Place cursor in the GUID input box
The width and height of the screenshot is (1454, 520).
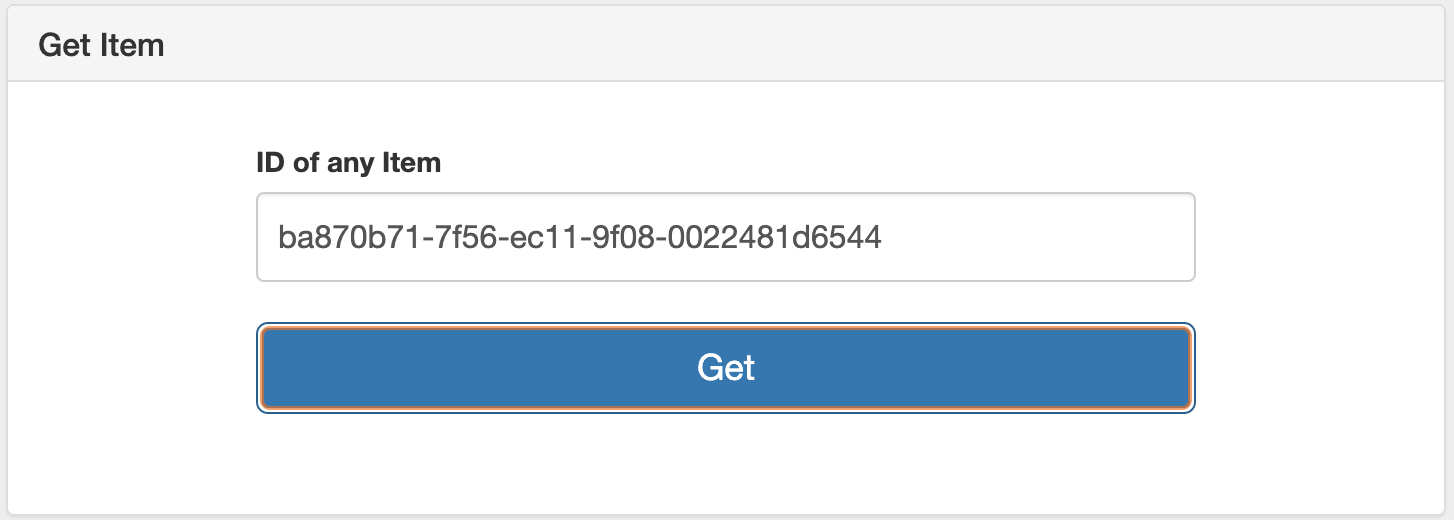pos(726,237)
